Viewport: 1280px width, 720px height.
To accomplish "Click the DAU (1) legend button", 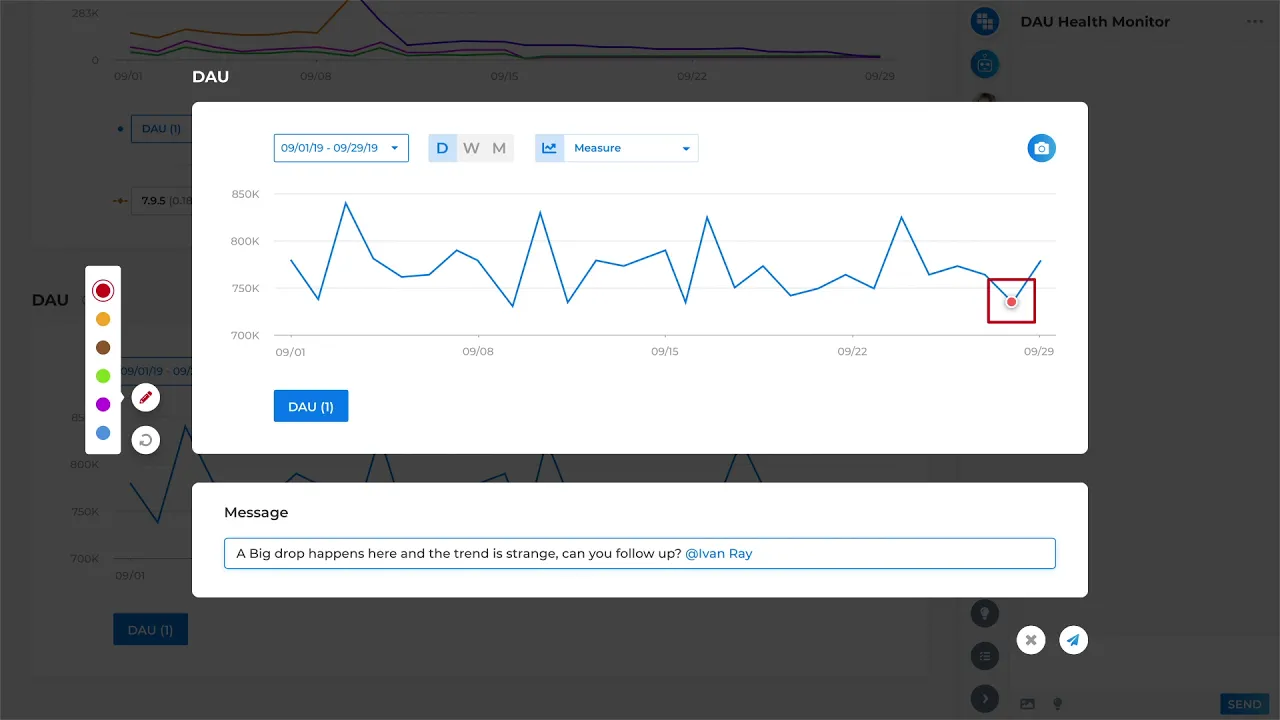I will click(x=311, y=406).
